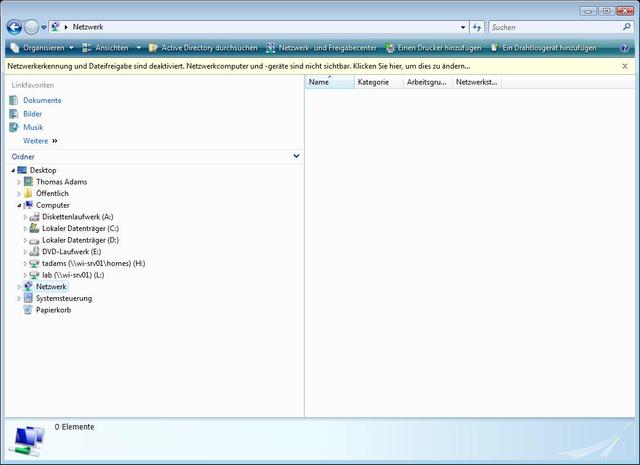Click Active Directory durchsuchen
The width and height of the screenshot is (640, 465).
tap(203, 48)
